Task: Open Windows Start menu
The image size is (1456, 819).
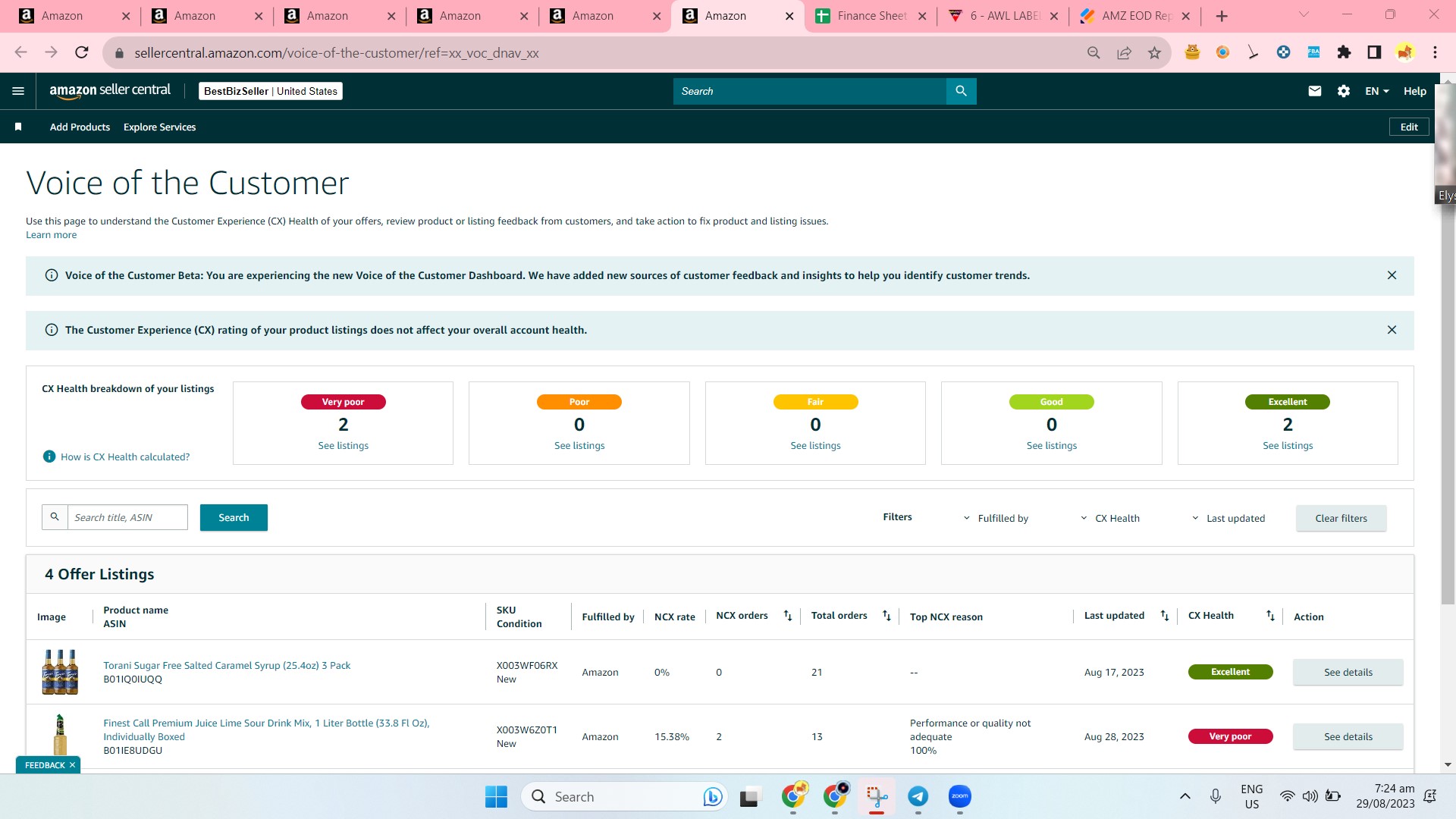Action: 496,796
